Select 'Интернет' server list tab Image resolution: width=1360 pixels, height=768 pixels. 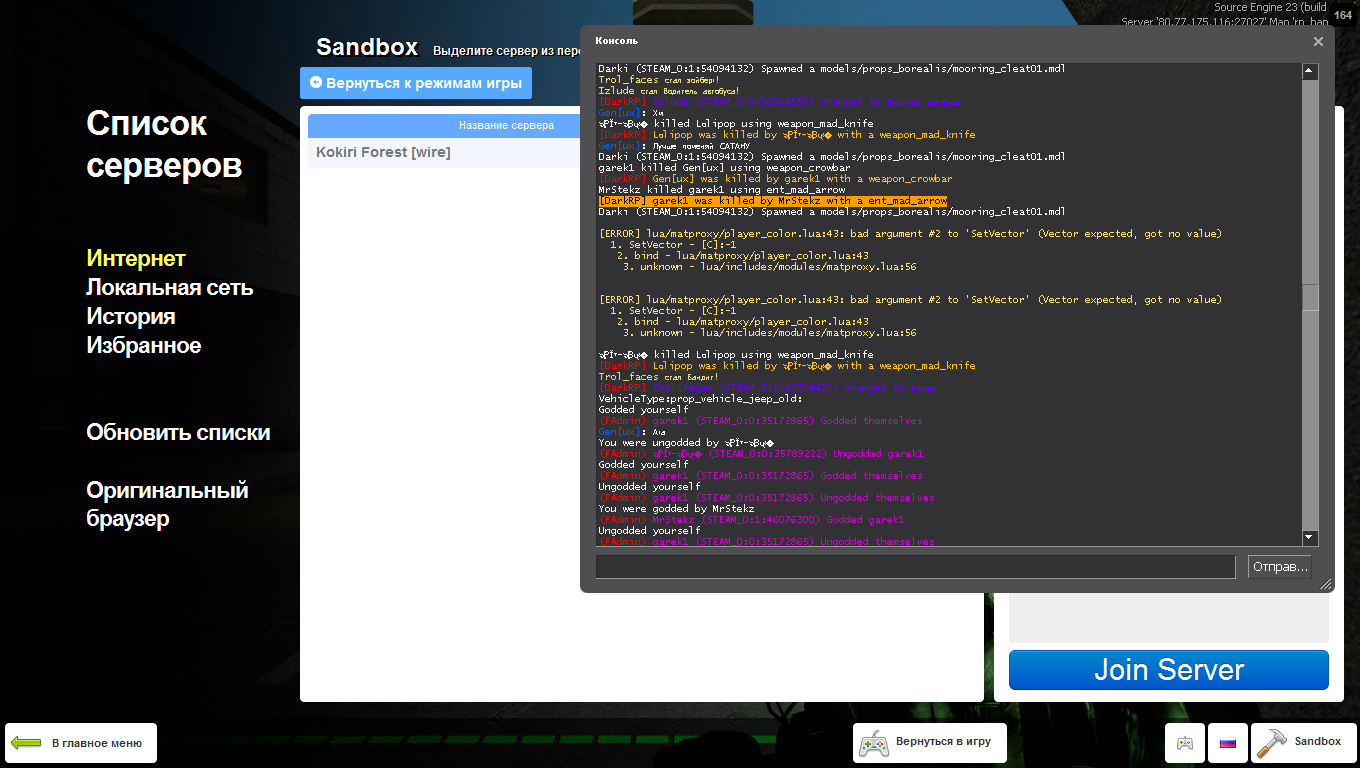[x=136, y=258]
